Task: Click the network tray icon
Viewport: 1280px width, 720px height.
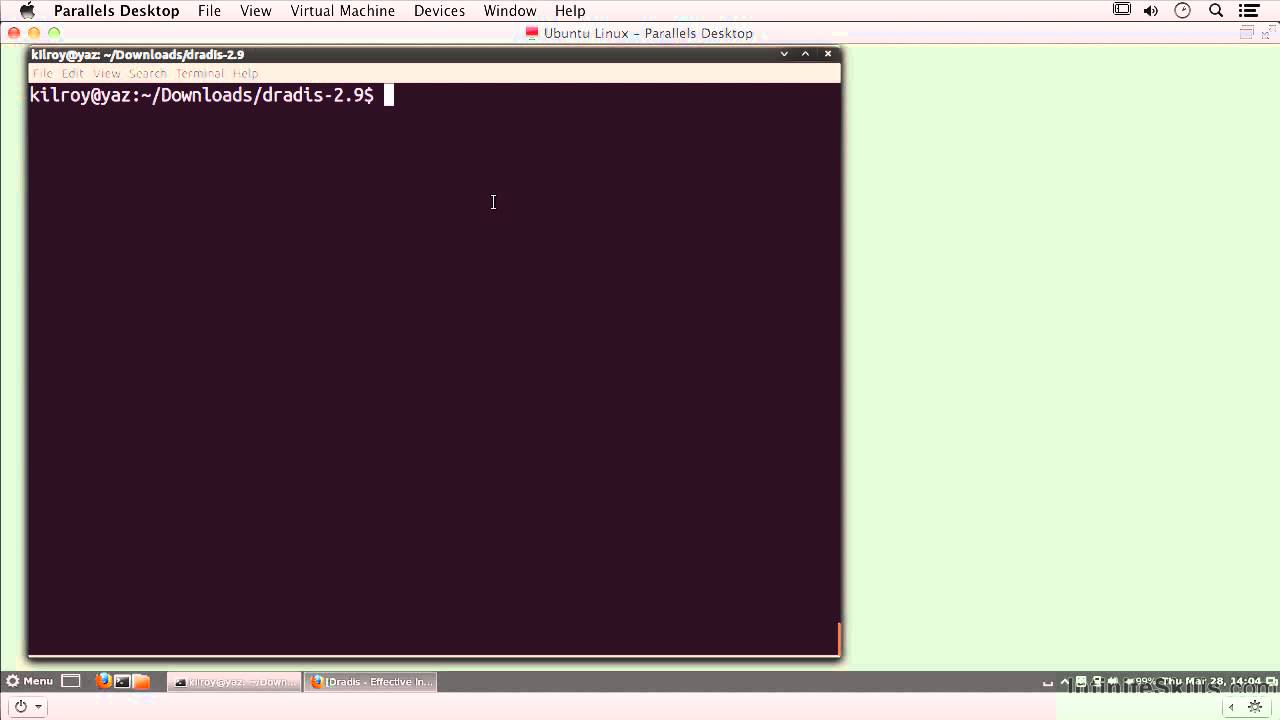Action: [1097, 682]
